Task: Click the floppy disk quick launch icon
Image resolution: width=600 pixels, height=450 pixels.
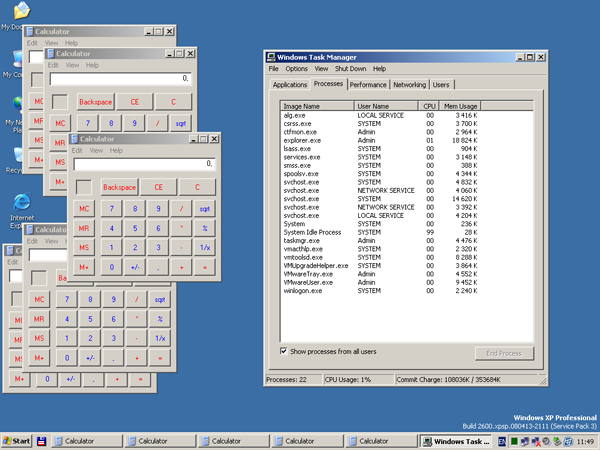Action: (x=41, y=441)
